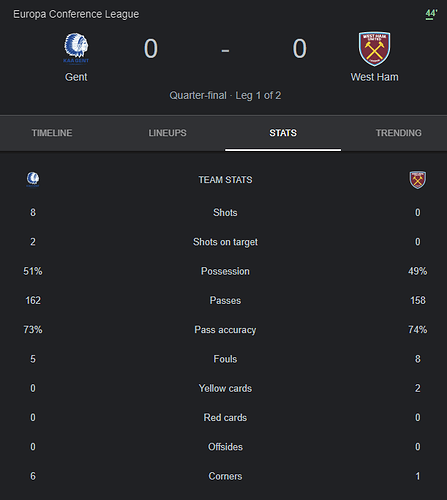Click the Quarter-final Leg 1 of 2 text

pos(225,96)
